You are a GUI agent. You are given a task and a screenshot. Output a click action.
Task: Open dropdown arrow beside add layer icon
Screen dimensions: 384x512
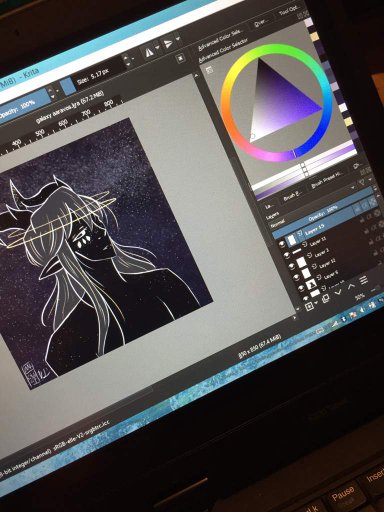point(316,303)
